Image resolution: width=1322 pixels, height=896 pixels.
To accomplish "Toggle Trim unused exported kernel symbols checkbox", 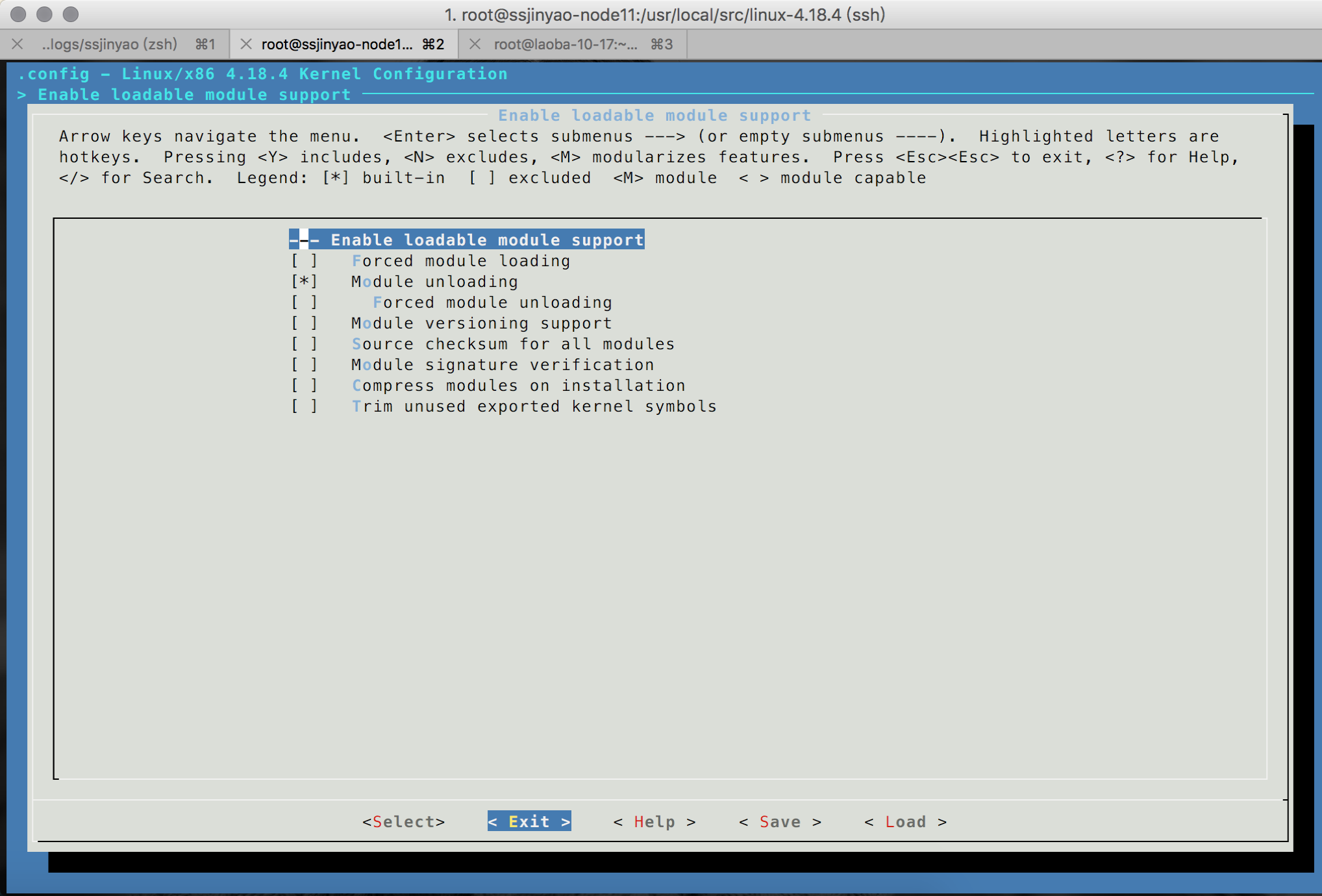I will pyautogui.click(x=304, y=406).
